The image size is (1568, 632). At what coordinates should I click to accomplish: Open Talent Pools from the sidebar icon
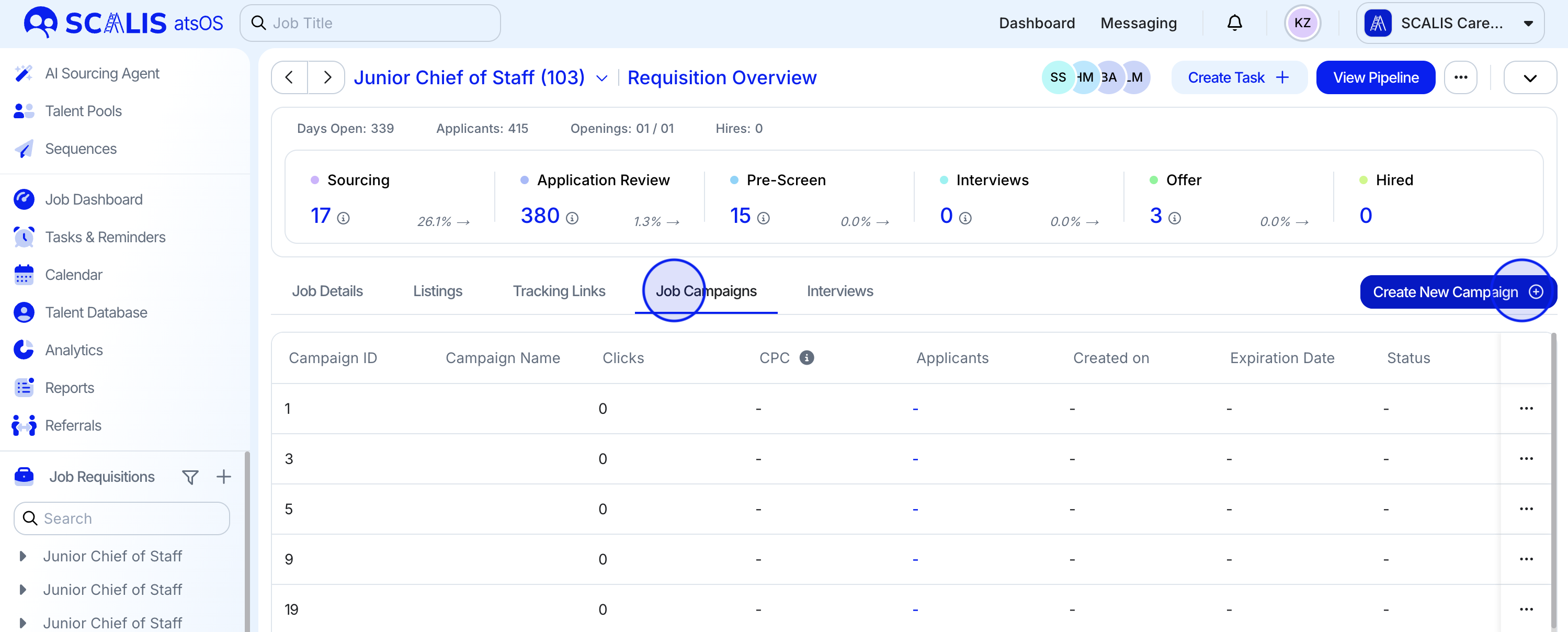[23, 111]
